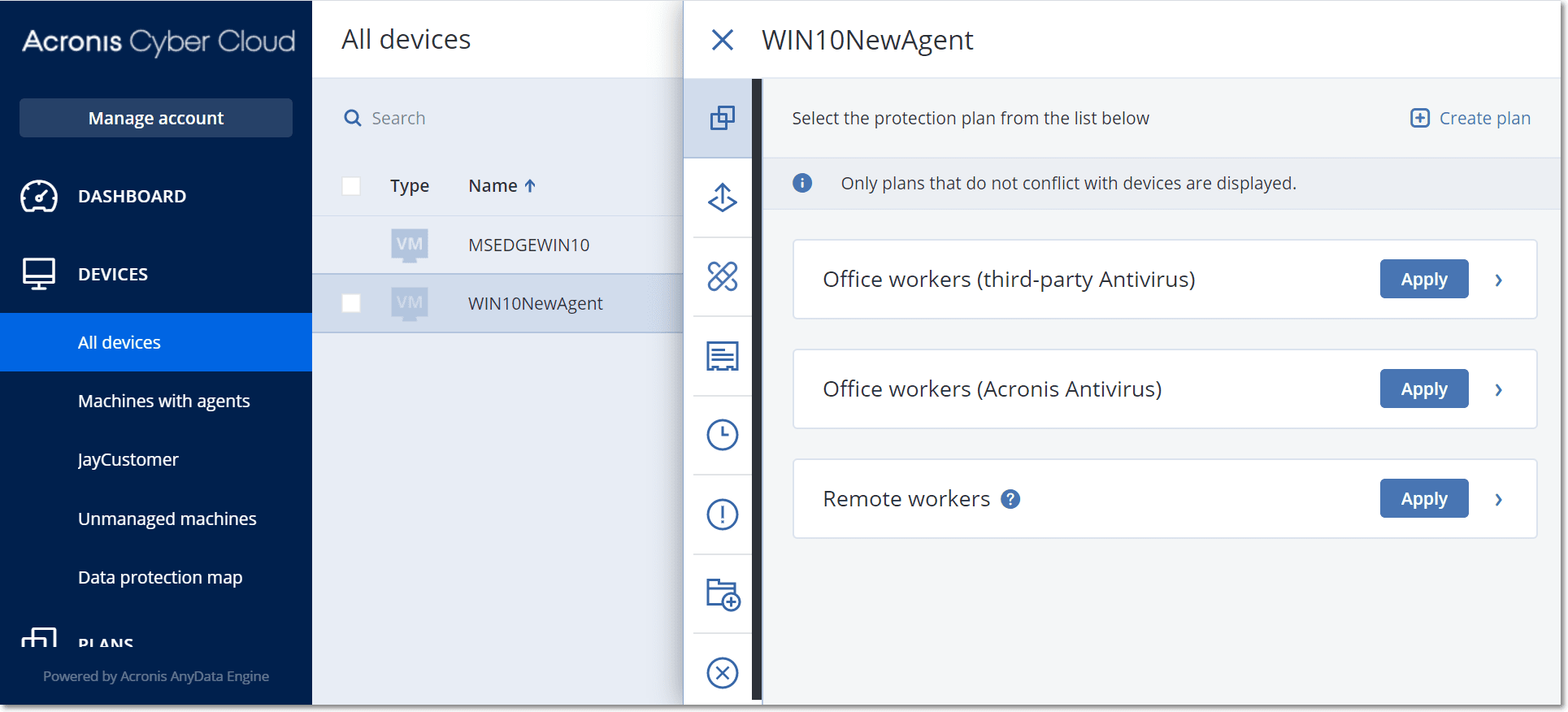Click the Remote workers help icon
The width and height of the screenshot is (1568, 712).
pos(1010,499)
